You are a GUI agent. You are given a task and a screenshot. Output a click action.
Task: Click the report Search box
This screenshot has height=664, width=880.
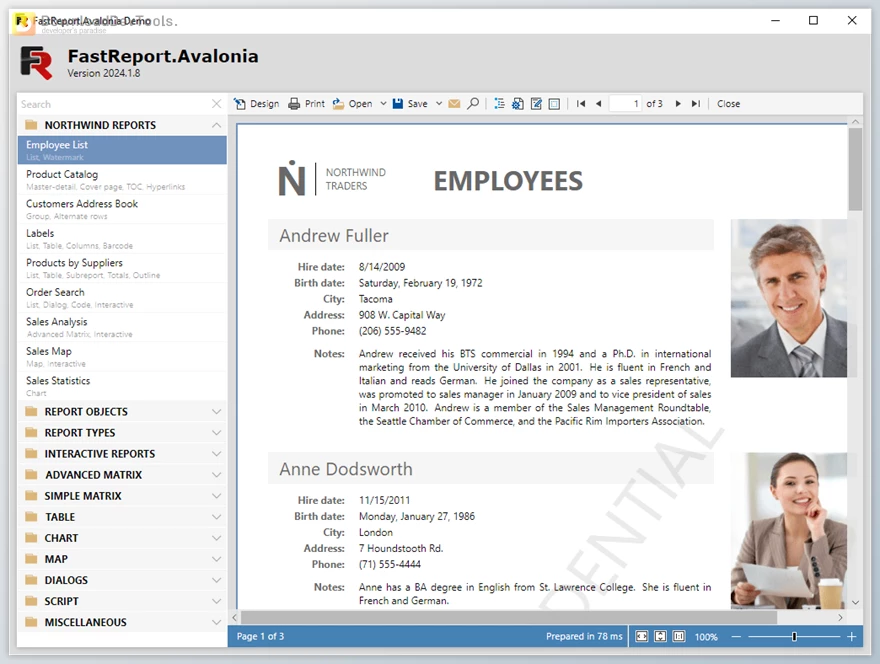(114, 104)
